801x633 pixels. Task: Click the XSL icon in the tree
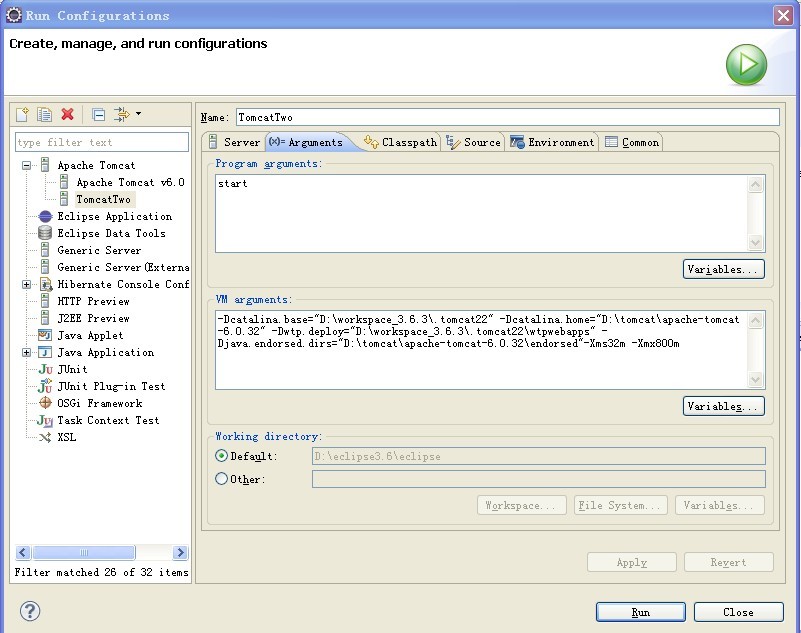(45, 437)
